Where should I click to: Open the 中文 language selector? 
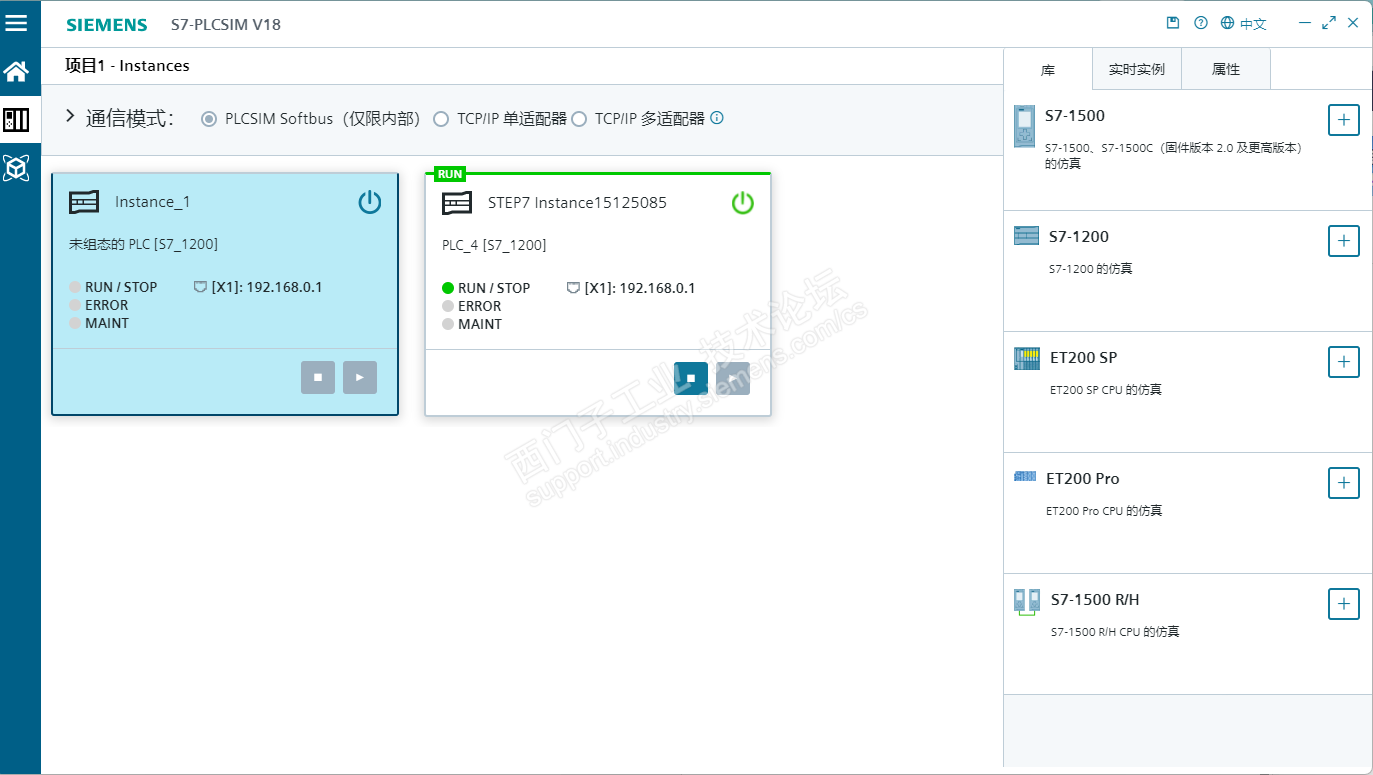pos(1253,24)
